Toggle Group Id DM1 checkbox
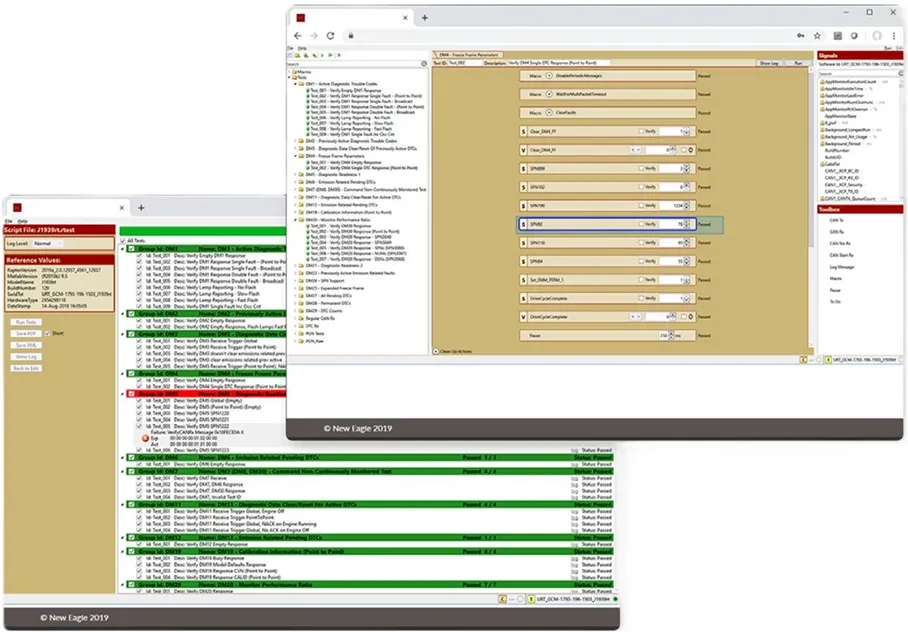Viewport: 908px width, 632px height. pos(130,249)
